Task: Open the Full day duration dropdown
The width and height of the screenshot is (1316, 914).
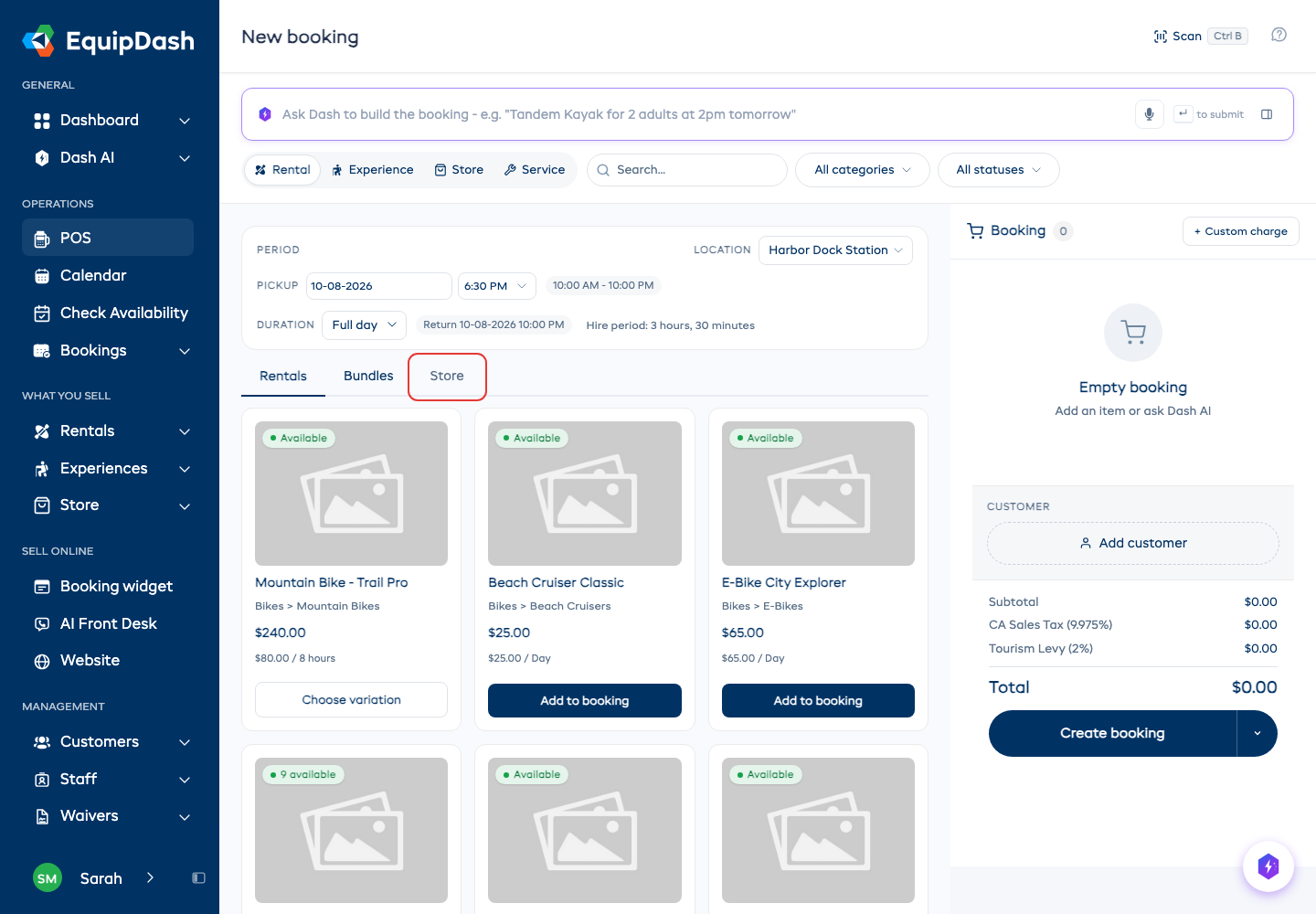Action: tap(364, 324)
